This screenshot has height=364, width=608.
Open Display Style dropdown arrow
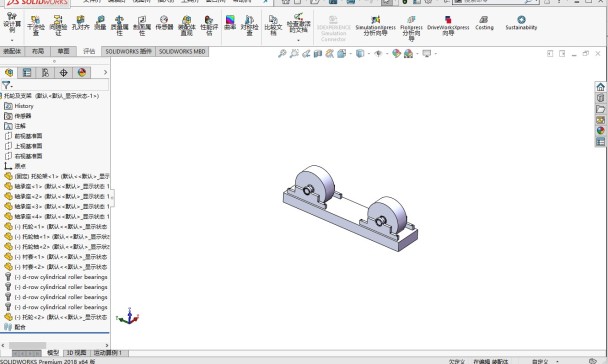tap(368, 54)
